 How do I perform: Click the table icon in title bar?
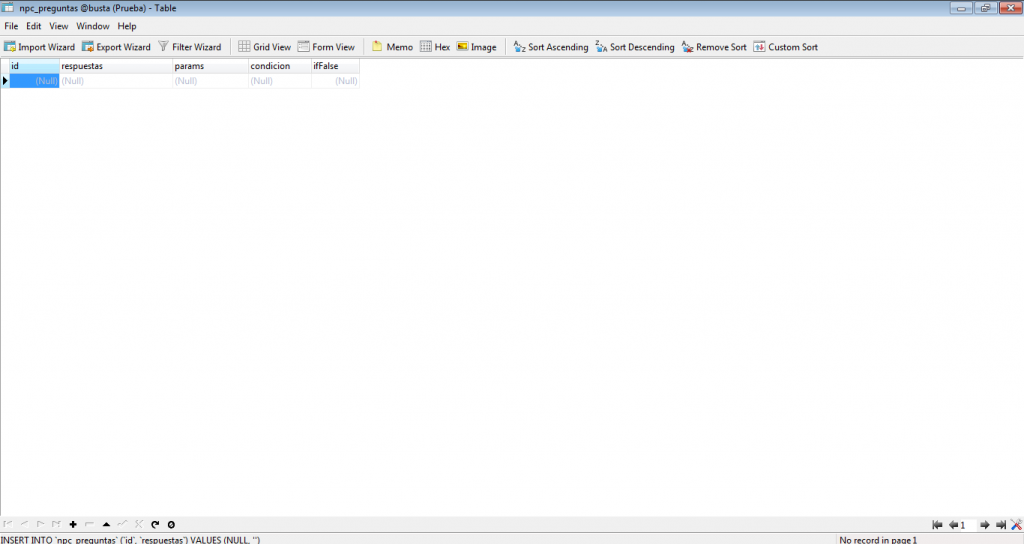click(x=8, y=8)
